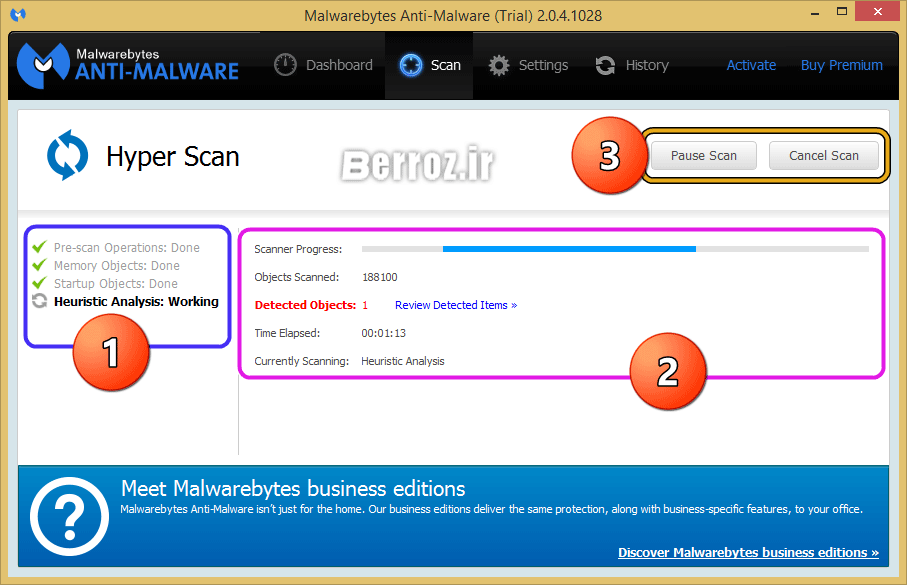Click the Currently Scanning value Heuristic Analysis
The width and height of the screenshot is (907, 585).
click(403, 361)
